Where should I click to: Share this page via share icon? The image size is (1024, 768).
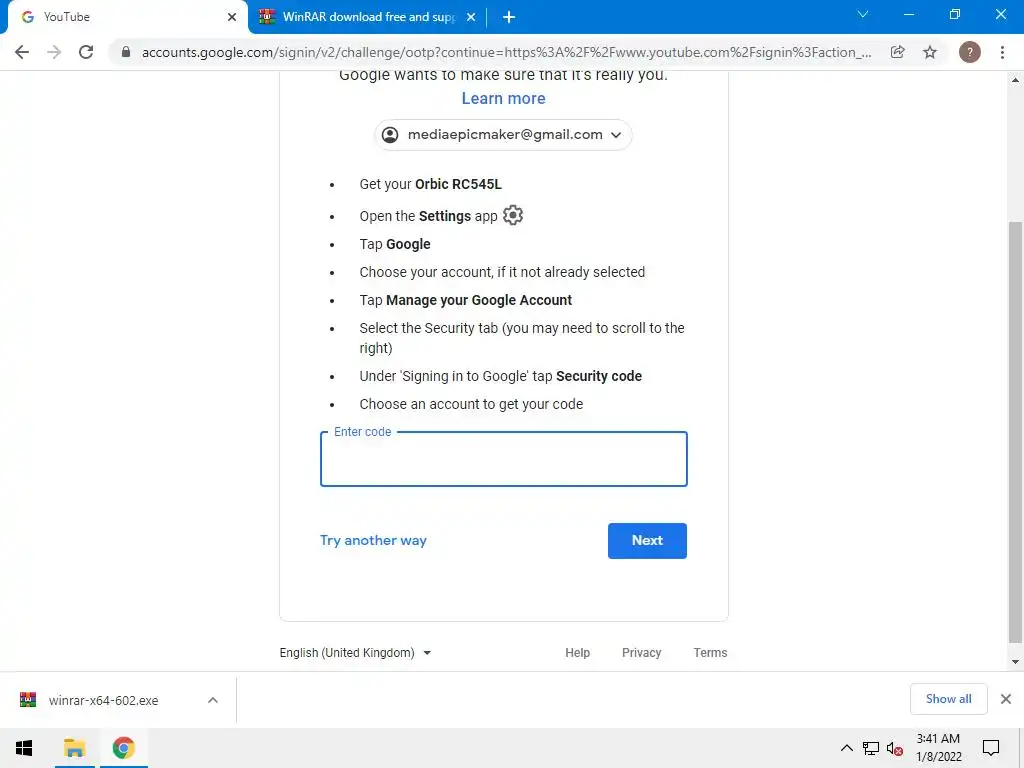point(898,52)
